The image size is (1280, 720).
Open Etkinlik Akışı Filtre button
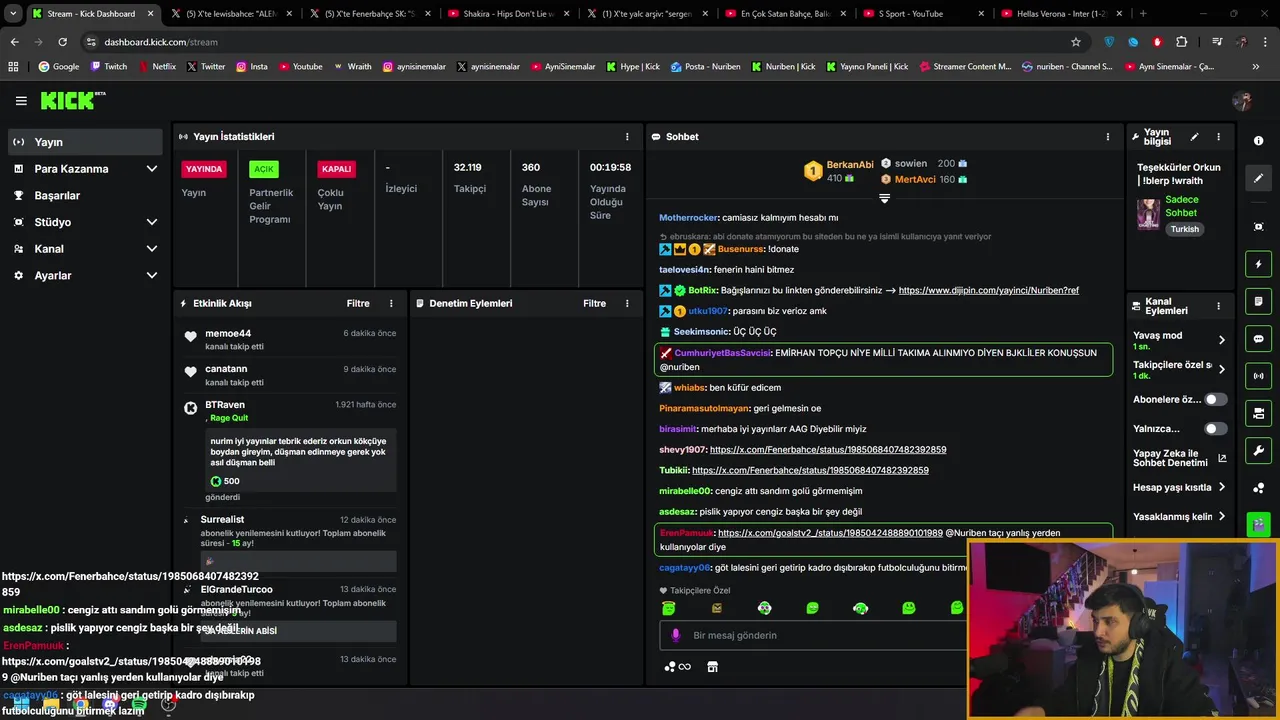[358, 303]
